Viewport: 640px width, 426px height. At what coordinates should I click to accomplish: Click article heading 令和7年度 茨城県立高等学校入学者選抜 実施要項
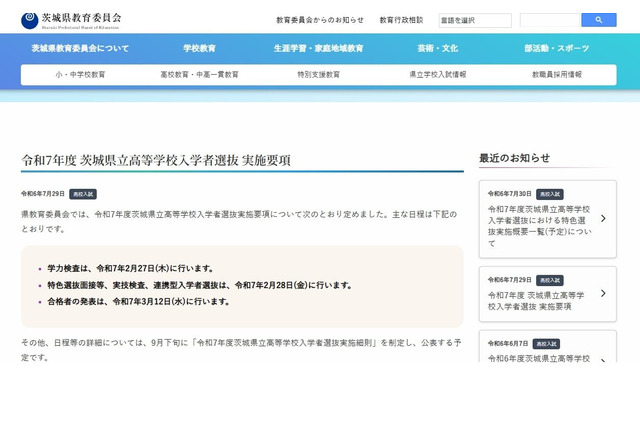pos(156,160)
